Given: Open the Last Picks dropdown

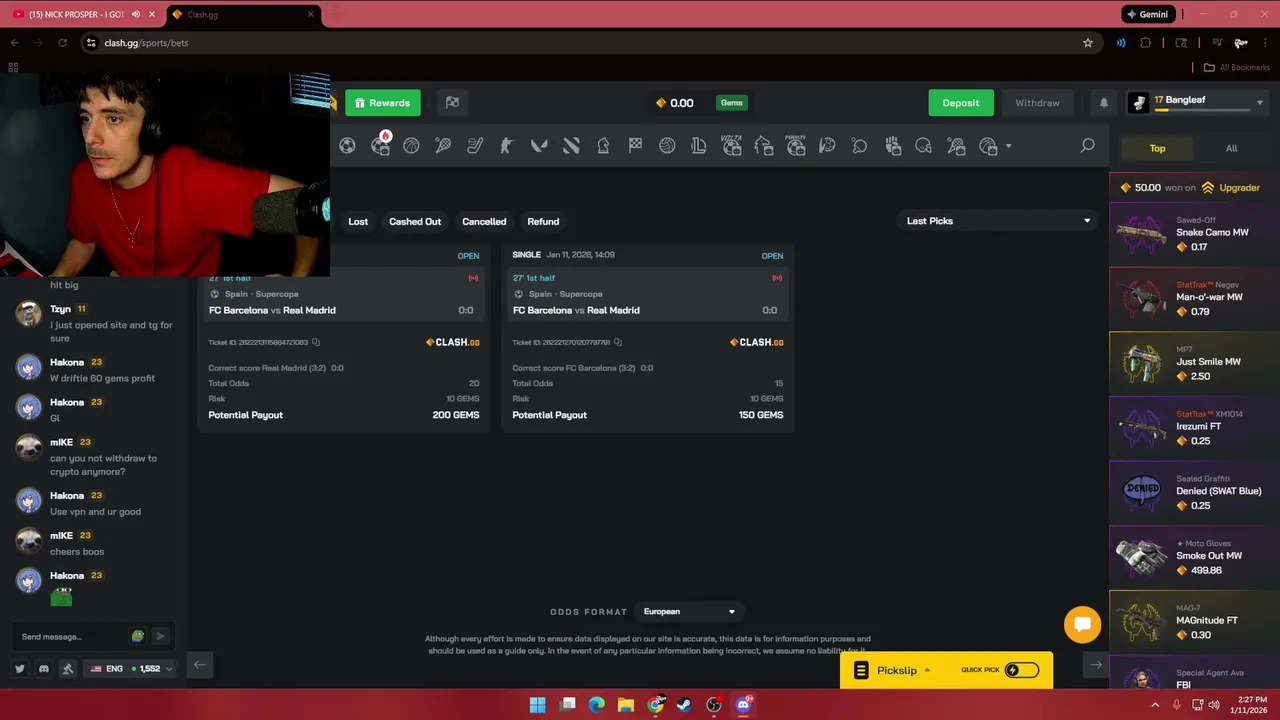Looking at the screenshot, I should pos(998,221).
